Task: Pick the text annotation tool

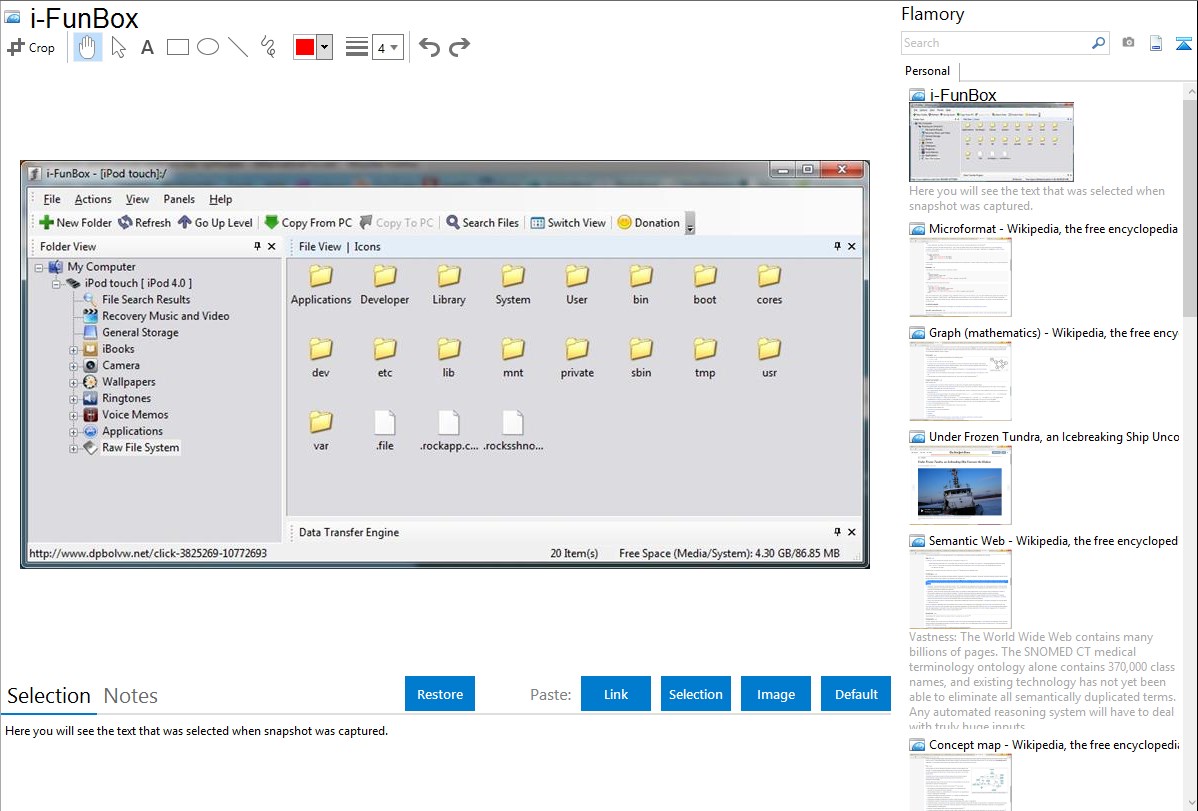Action: click(147, 47)
